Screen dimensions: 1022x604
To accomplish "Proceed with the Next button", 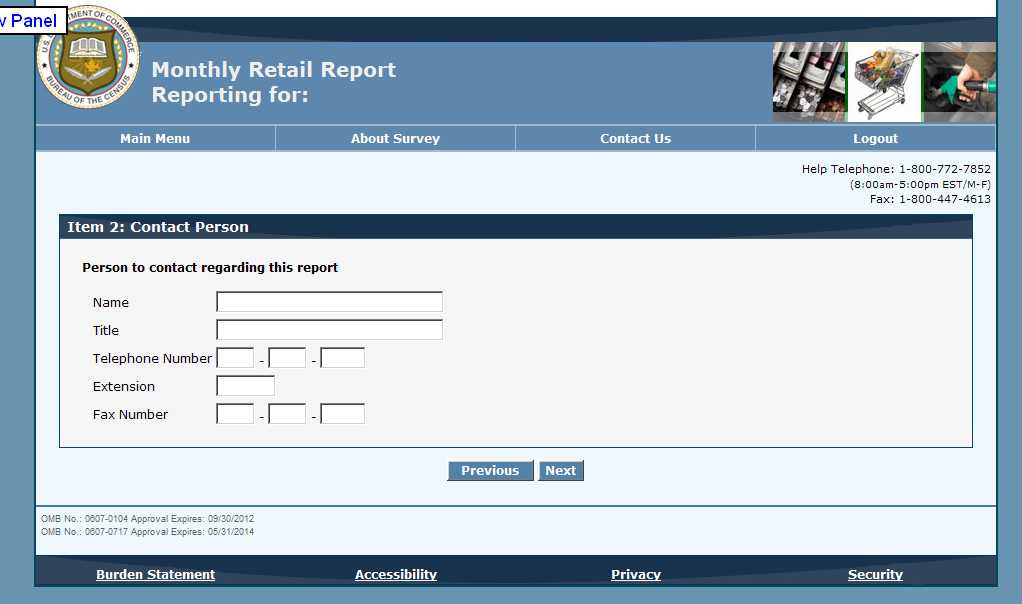I will point(561,470).
